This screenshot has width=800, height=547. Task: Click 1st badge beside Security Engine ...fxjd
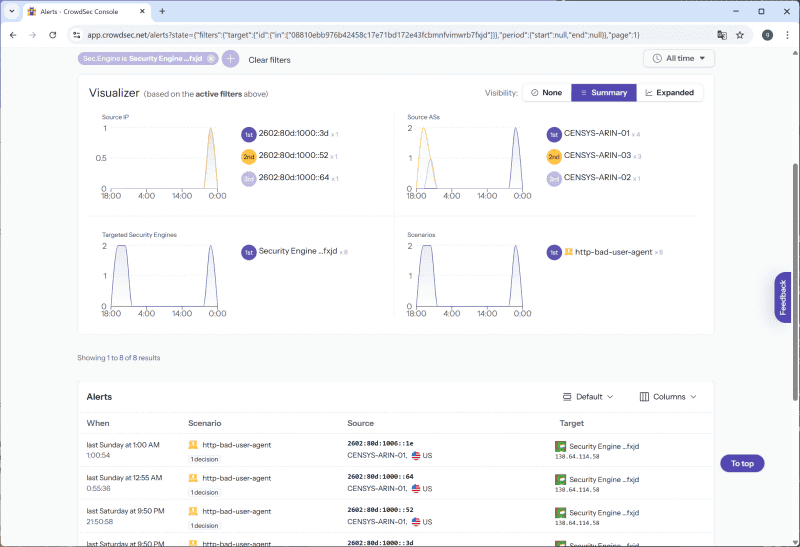coord(248,253)
